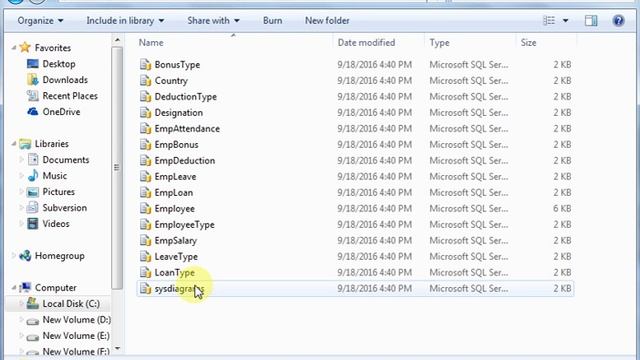640x360 pixels.
Task: Click the EmpLoan file icon
Action: click(x=145, y=192)
